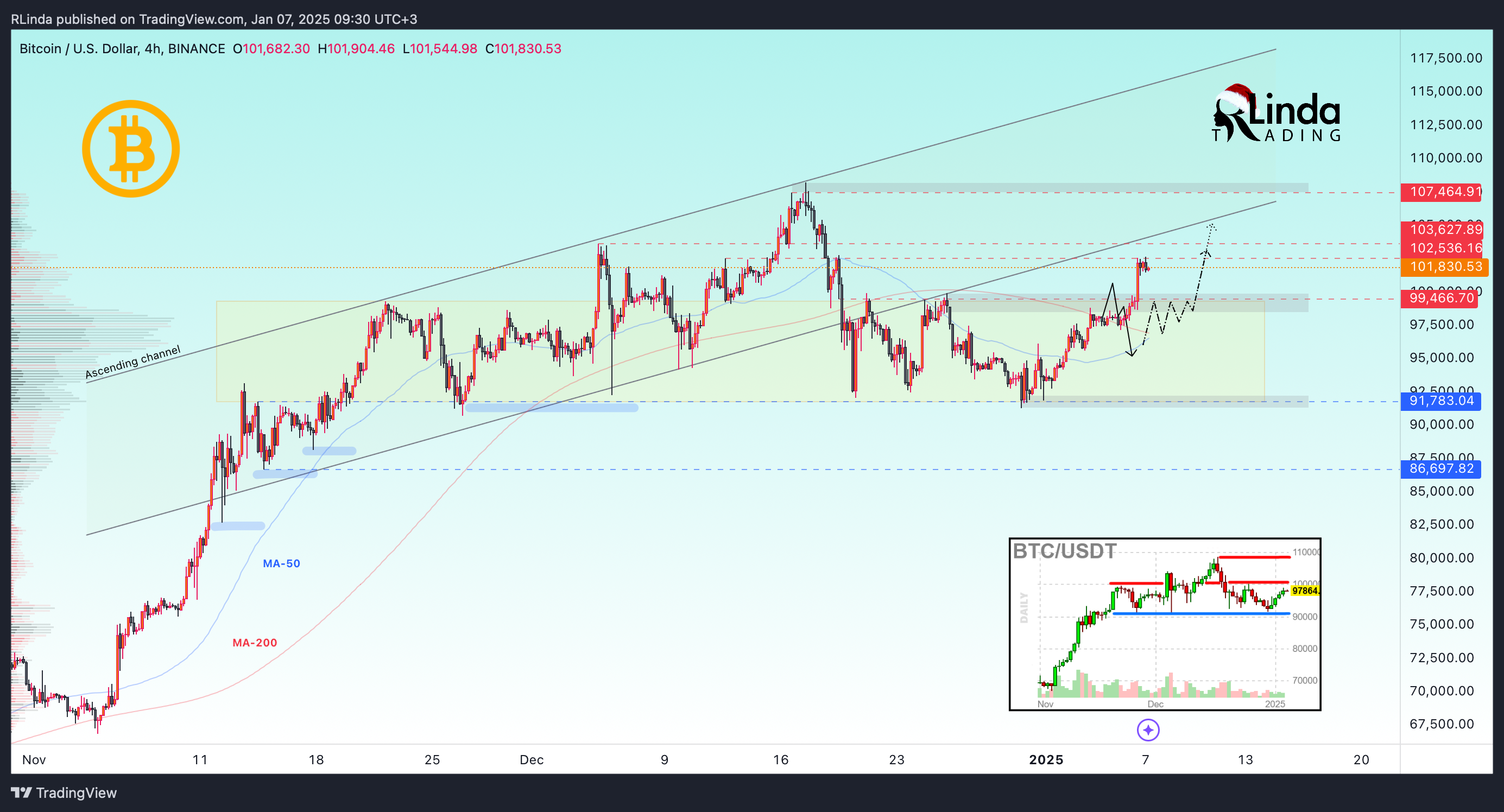Click the '23' date on time axis
This screenshot has width=1504, height=812.
tap(897, 759)
